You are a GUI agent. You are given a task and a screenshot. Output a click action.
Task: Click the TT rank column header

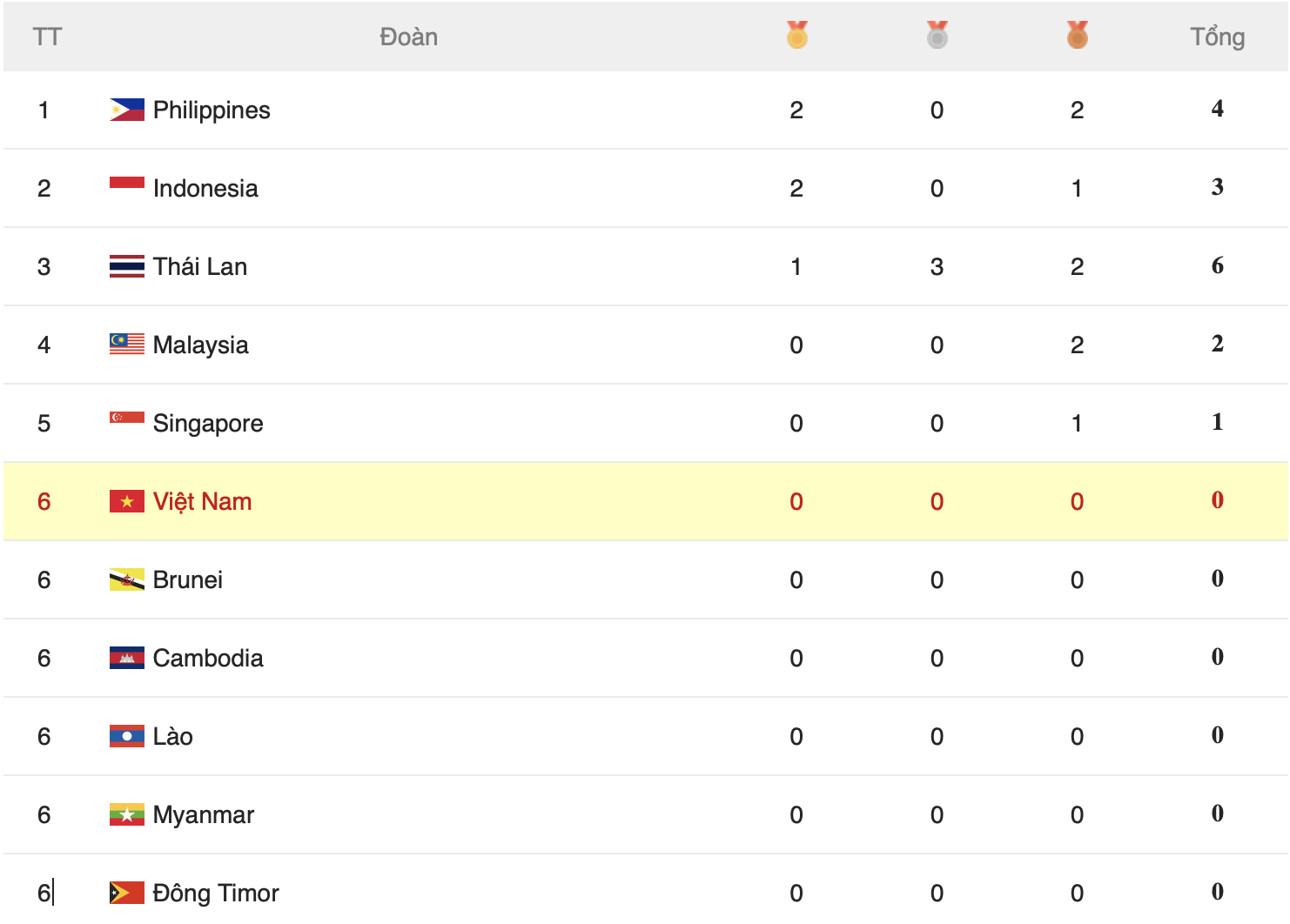(47, 37)
